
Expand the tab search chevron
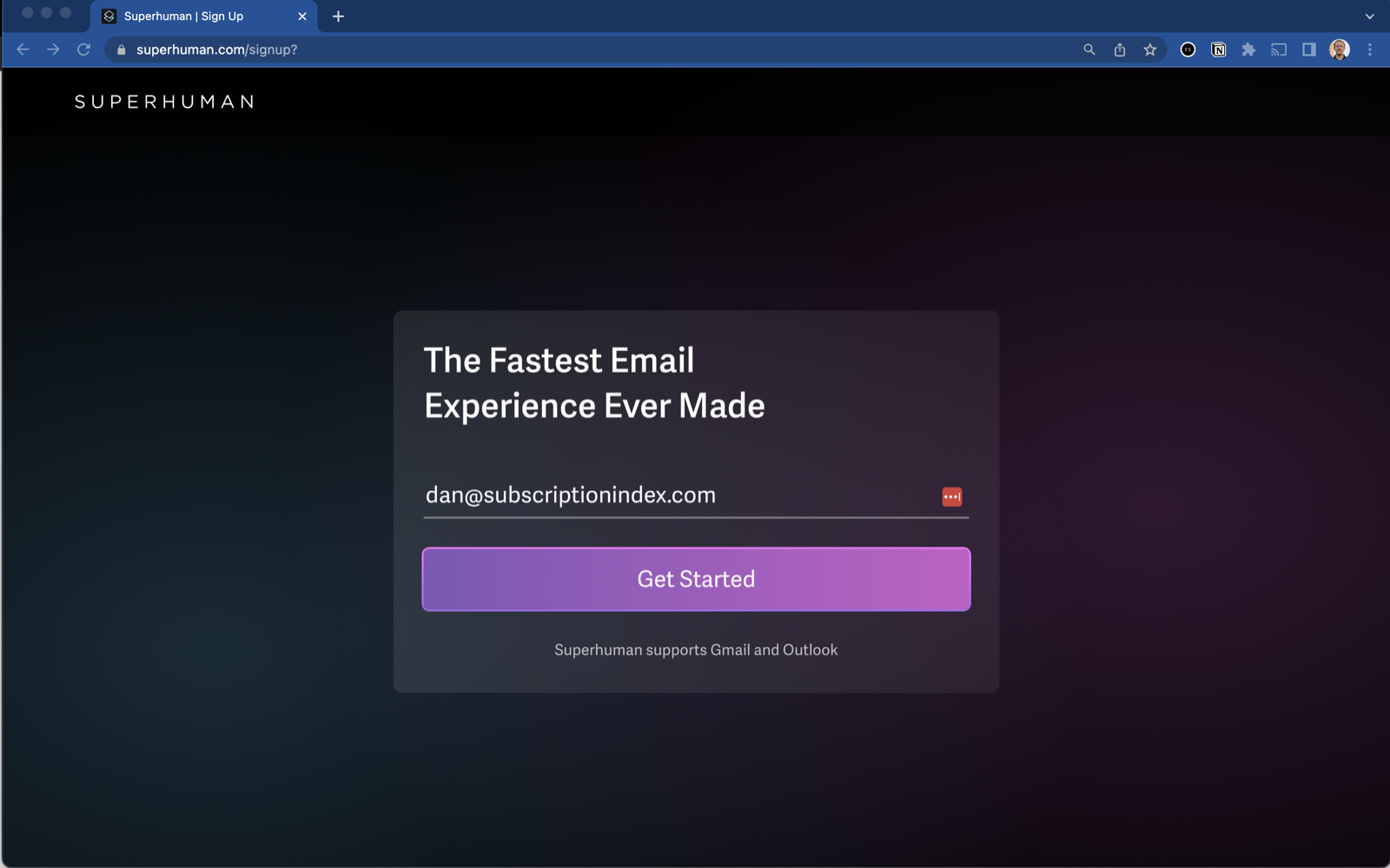point(1370,17)
